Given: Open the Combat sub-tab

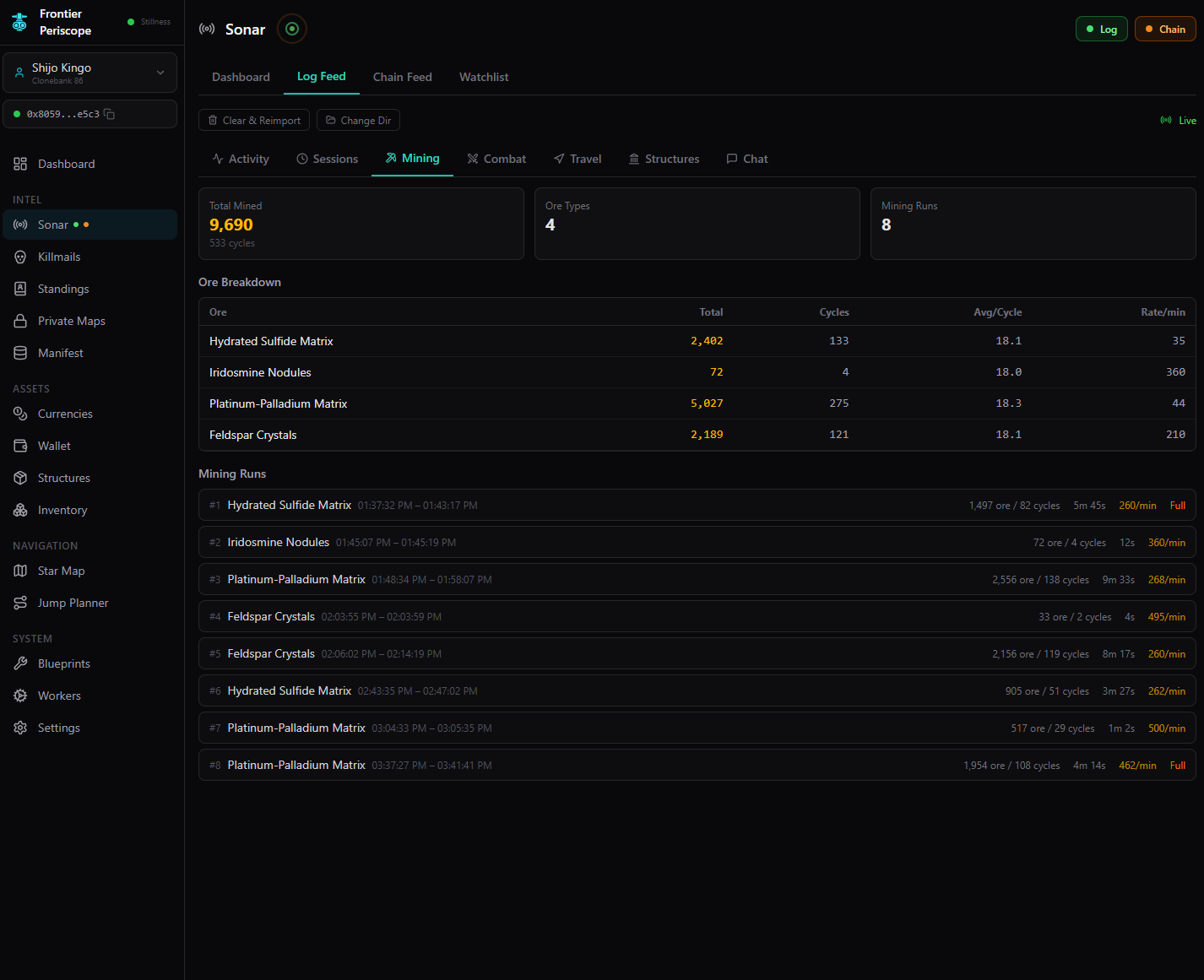Looking at the screenshot, I should [496, 159].
